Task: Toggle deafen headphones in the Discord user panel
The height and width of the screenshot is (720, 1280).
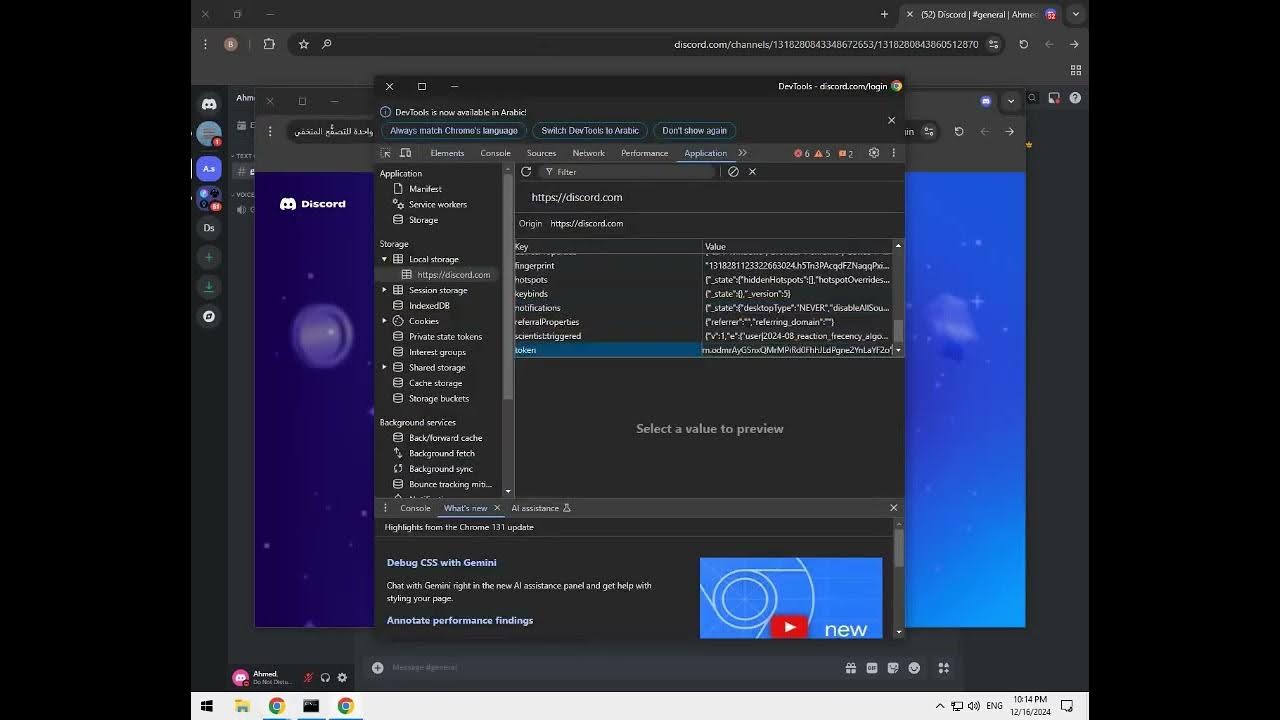Action: point(325,678)
